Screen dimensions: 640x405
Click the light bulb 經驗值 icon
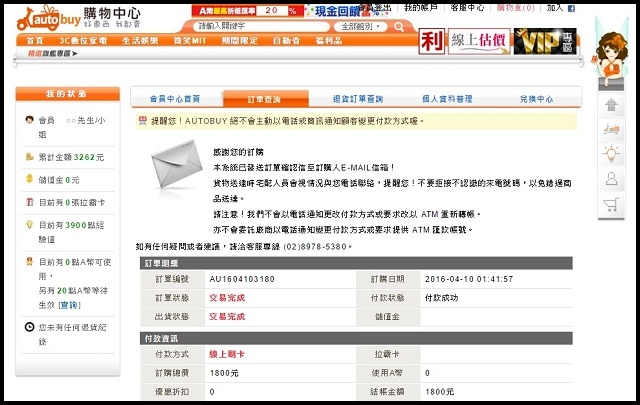click(29, 225)
